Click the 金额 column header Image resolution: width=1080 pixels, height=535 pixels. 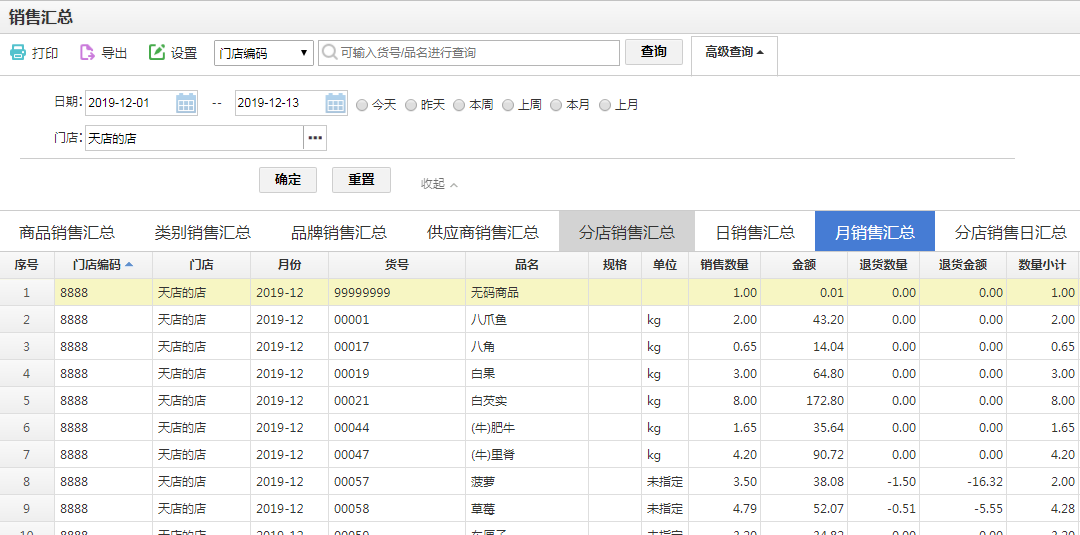point(804,265)
